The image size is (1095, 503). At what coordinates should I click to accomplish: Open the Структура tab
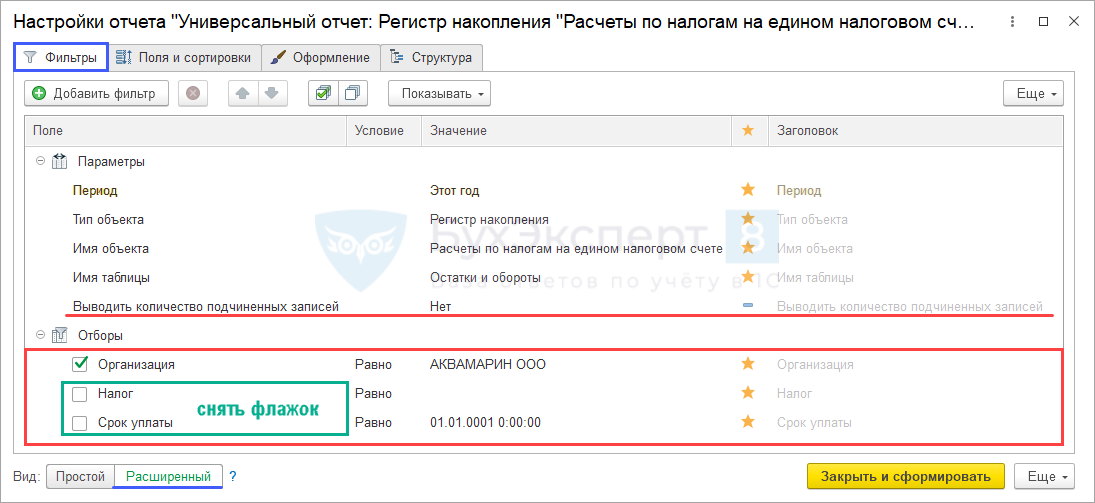point(432,58)
